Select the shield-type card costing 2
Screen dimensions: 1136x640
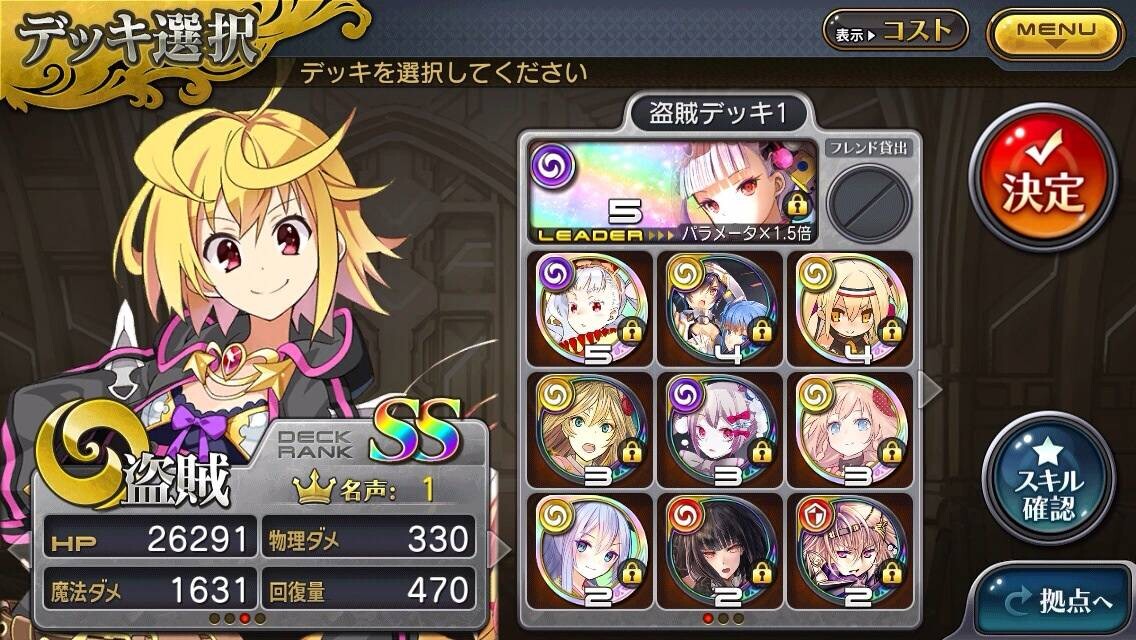[850, 551]
